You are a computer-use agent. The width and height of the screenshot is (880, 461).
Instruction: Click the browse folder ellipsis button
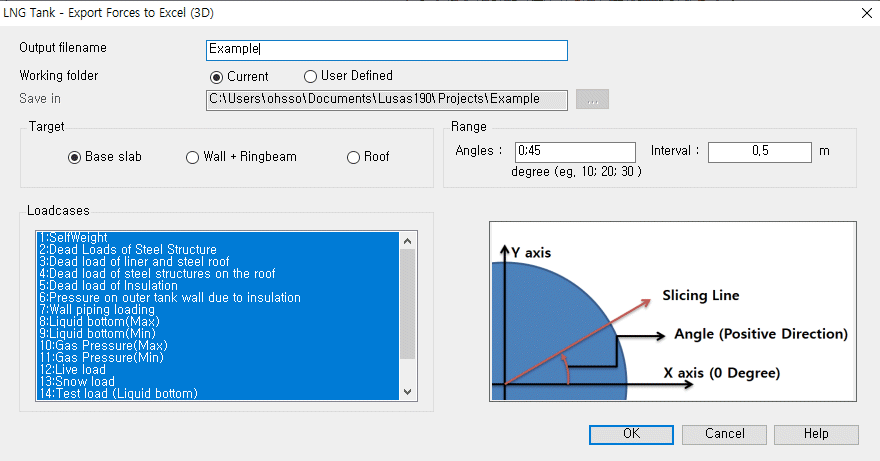pos(592,99)
